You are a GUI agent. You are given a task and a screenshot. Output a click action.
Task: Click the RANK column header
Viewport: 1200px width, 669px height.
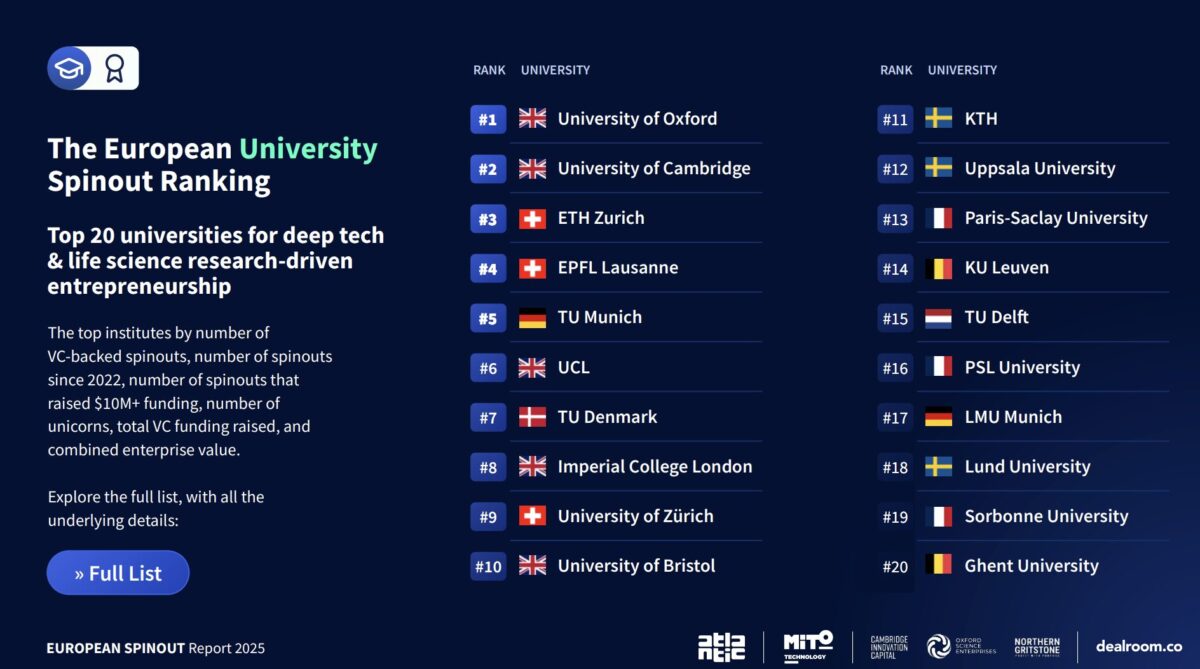point(489,70)
